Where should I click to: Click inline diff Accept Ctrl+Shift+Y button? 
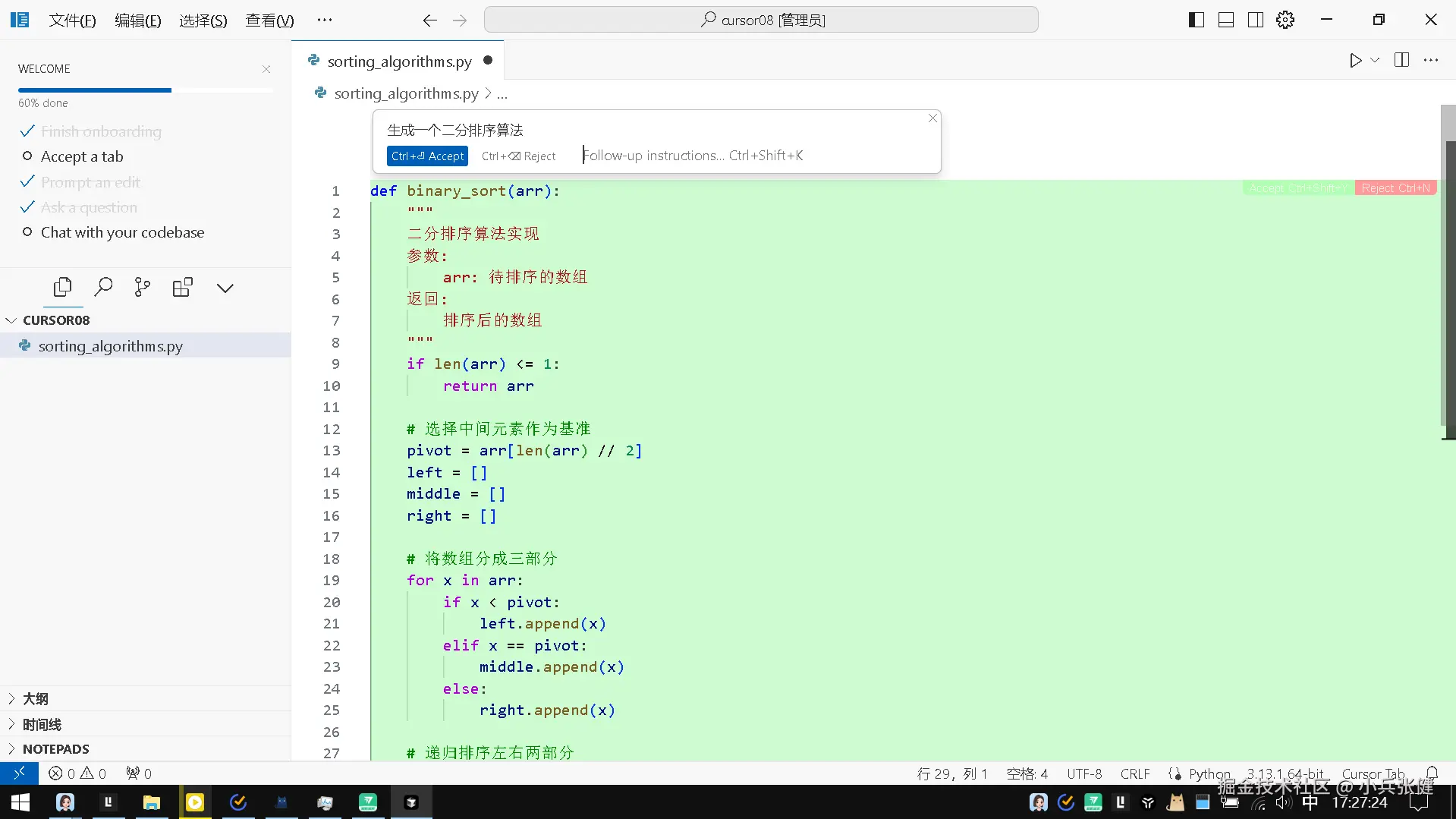(x=1298, y=187)
